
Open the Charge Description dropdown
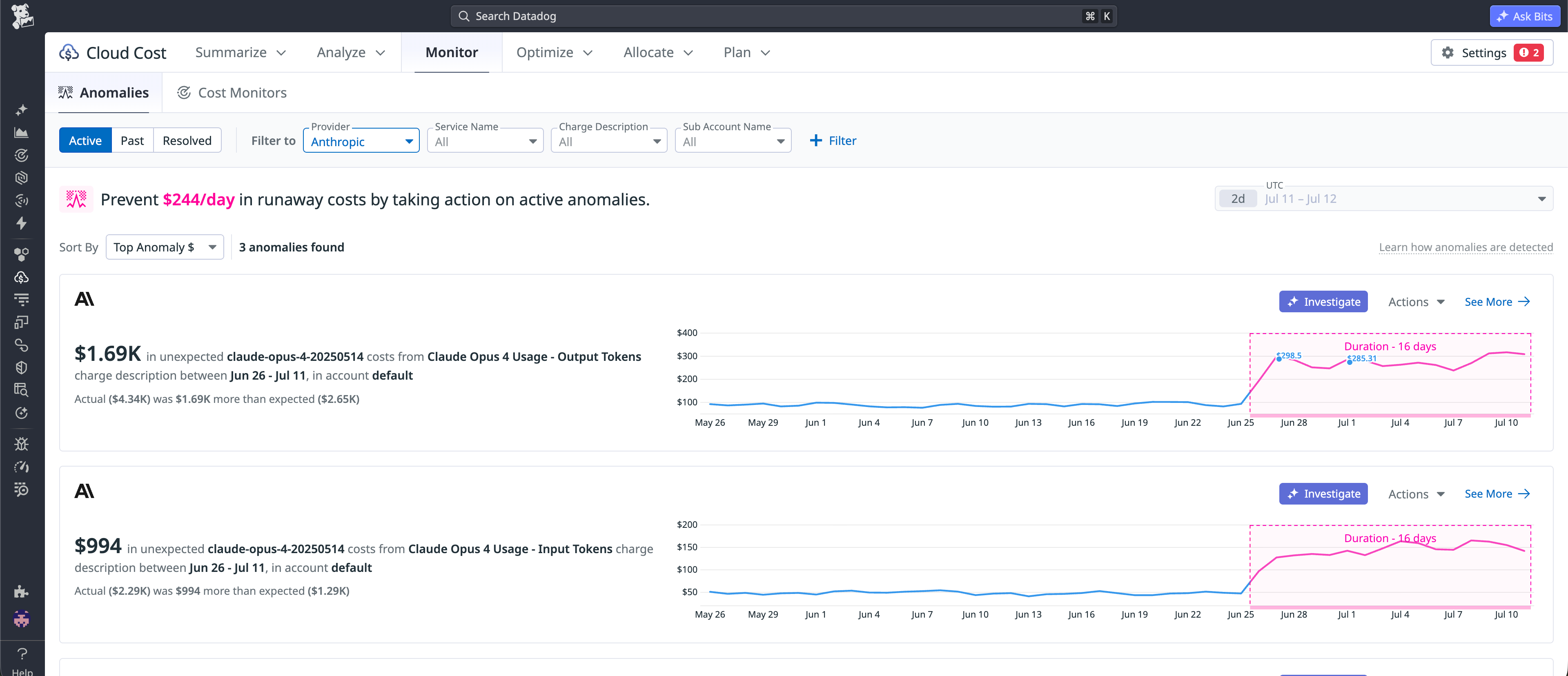coord(609,140)
